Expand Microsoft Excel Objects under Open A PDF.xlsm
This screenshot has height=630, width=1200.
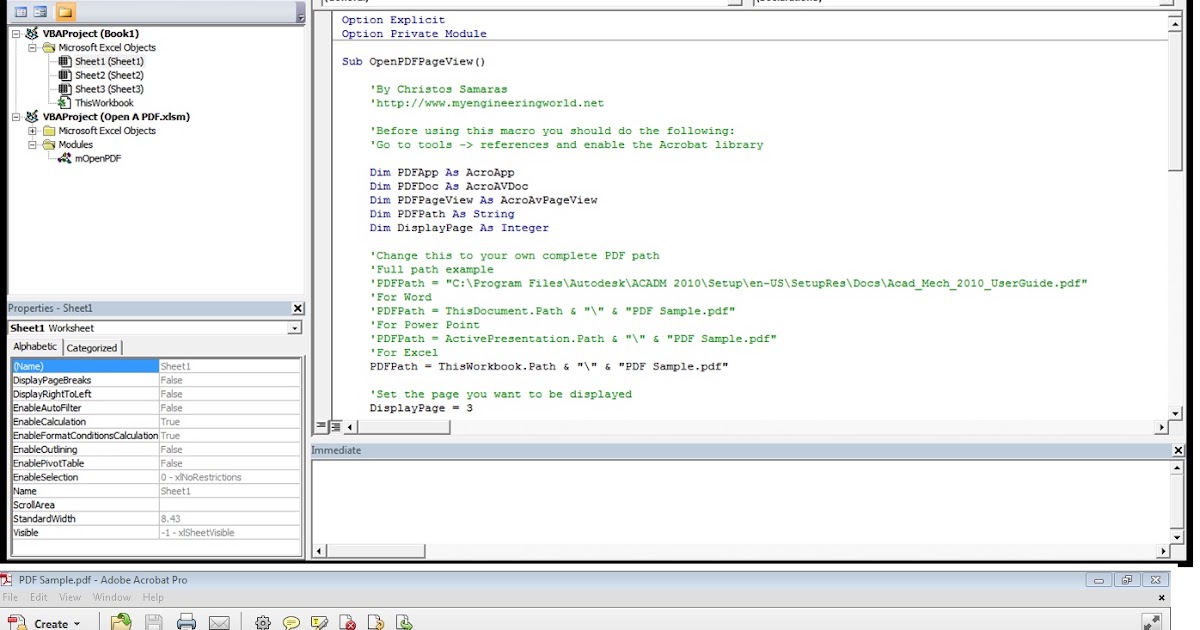32,130
